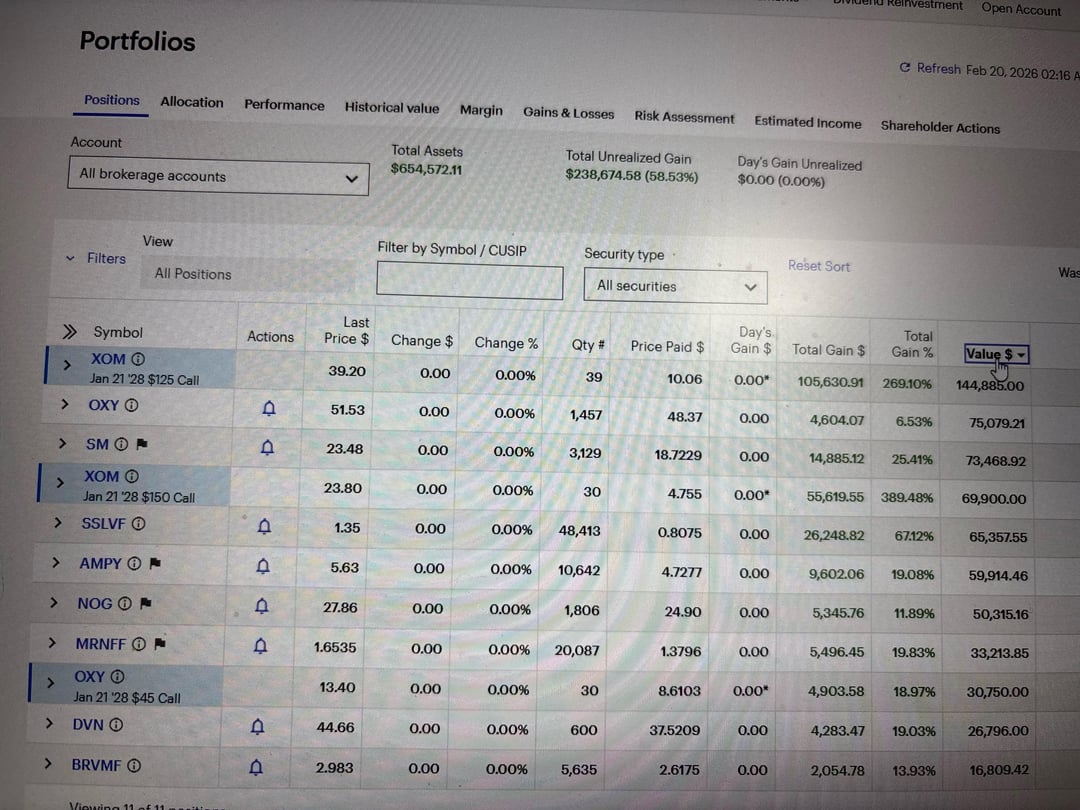Click the bell icon for NOG row

click(262, 606)
